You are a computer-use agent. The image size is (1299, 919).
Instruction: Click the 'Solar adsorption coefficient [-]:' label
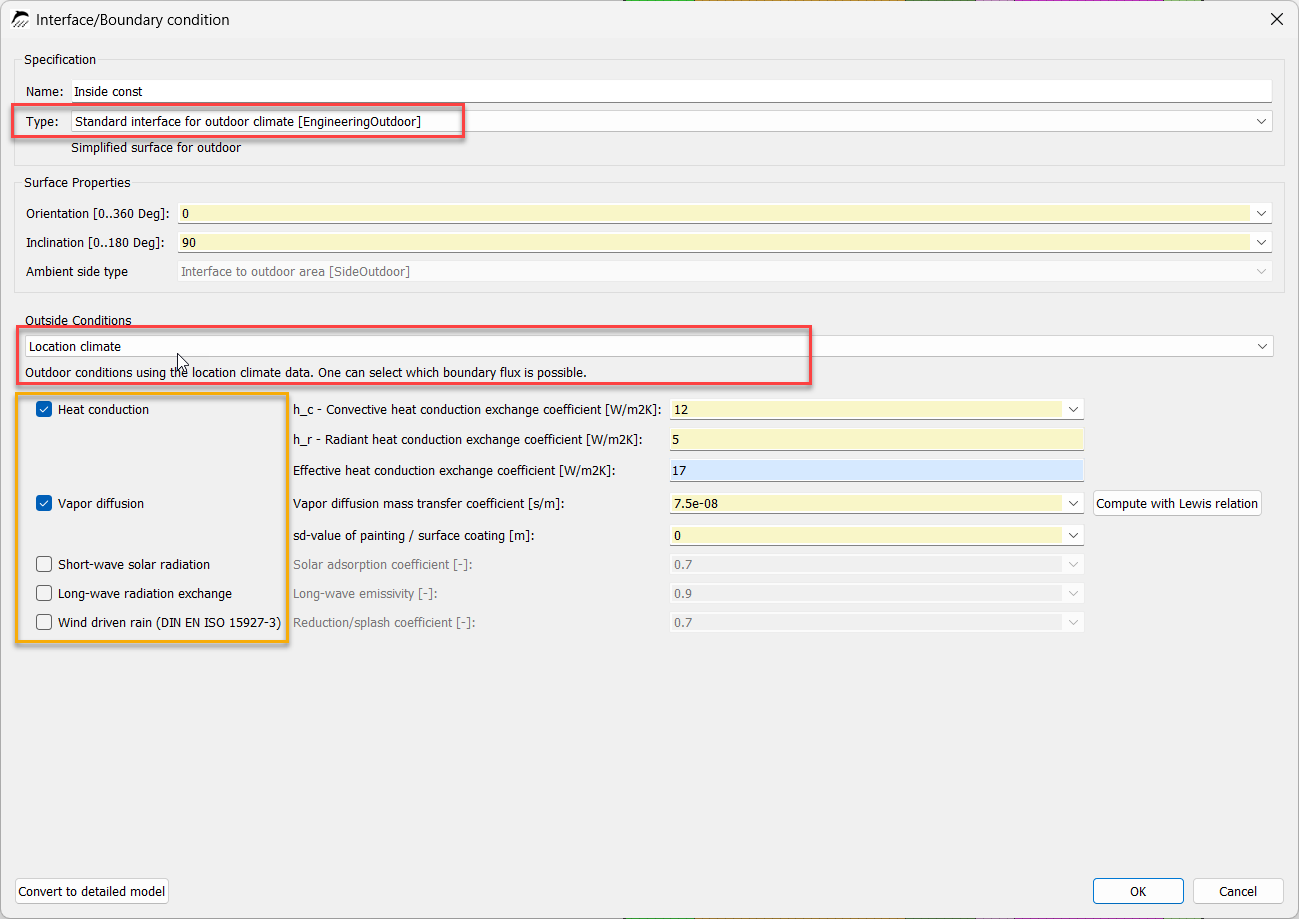(x=383, y=564)
